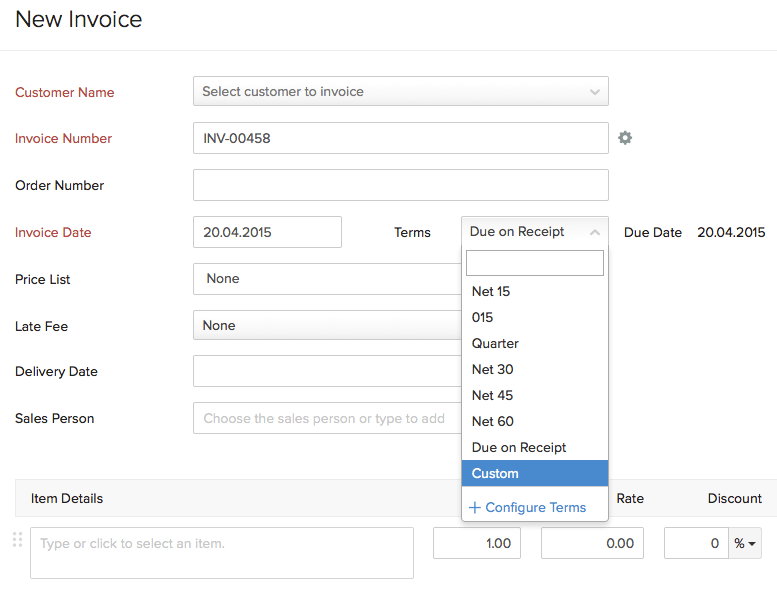
Task: Open the Customer Name dropdown
Action: (x=400, y=91)
